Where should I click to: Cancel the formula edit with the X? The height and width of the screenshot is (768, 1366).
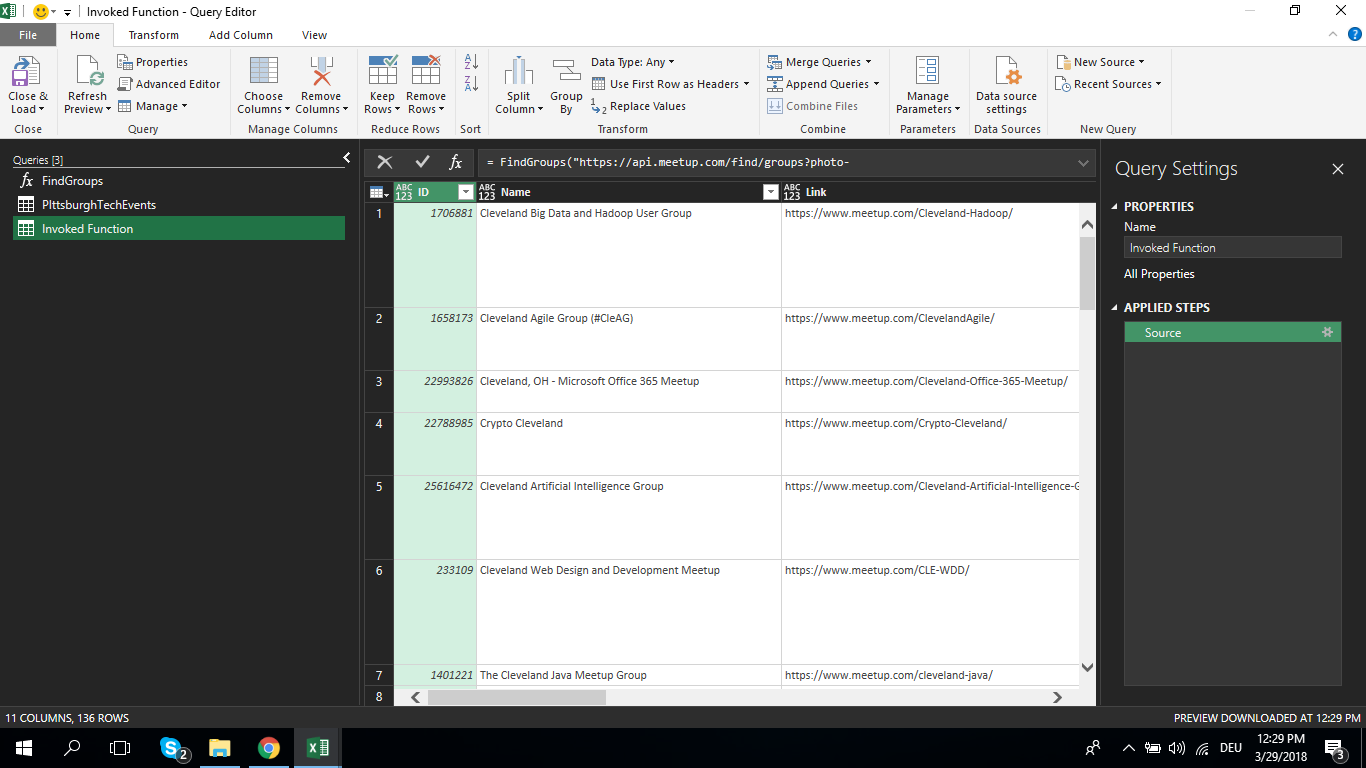(385, 162)
